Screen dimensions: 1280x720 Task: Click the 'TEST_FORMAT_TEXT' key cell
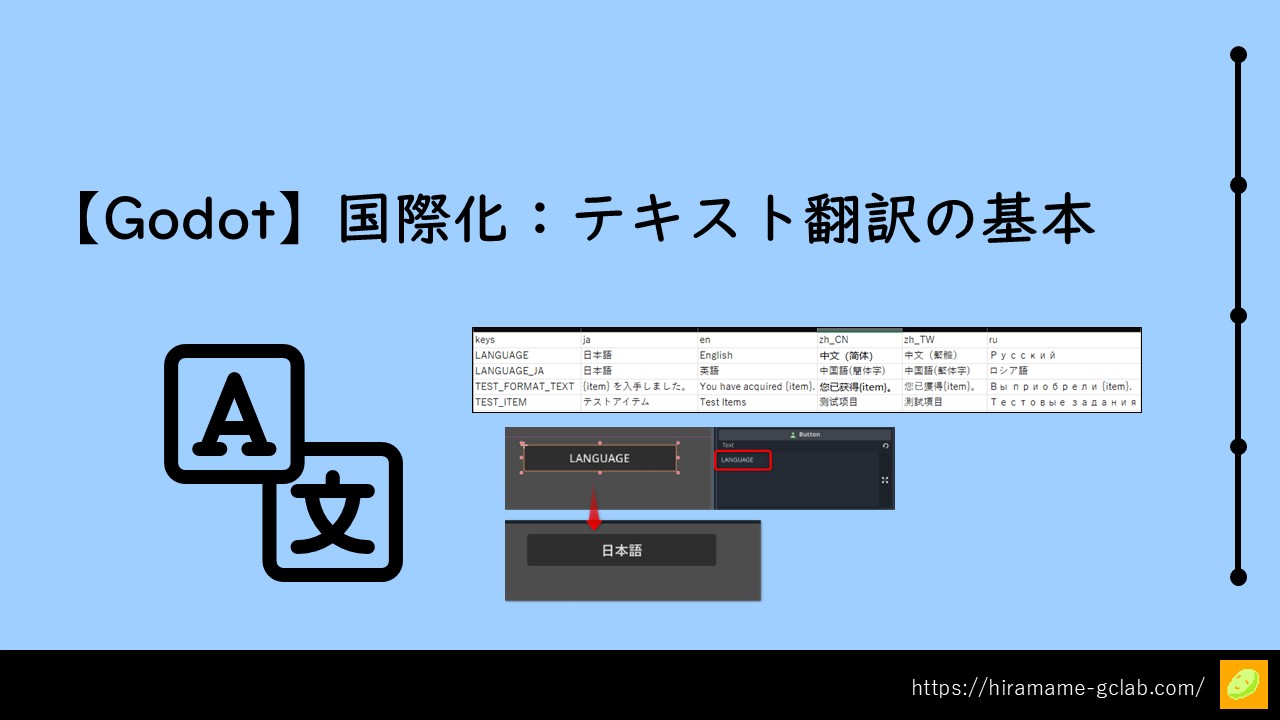click(526, 386)
